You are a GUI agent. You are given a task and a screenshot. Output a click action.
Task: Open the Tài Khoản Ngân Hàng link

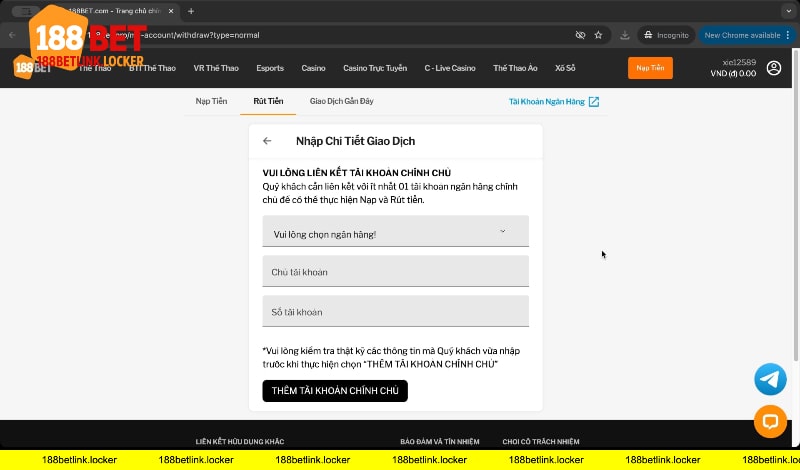[554, 101]
